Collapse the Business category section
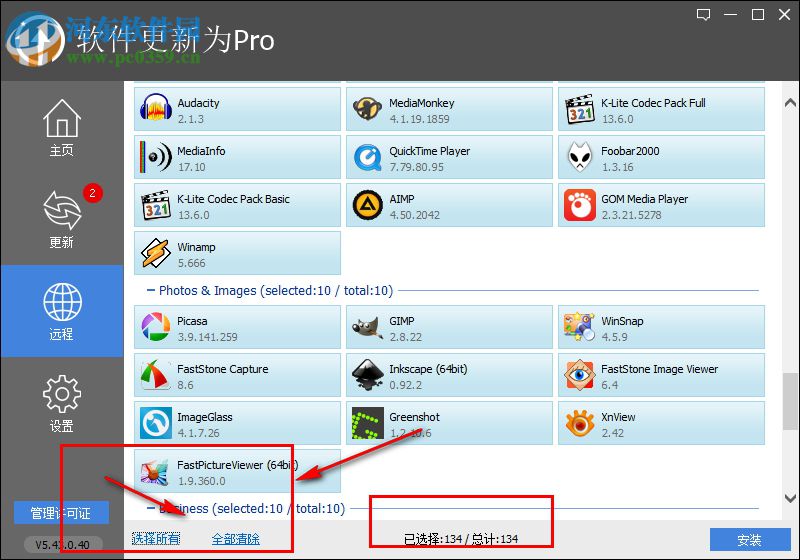The width and height of the screenshot is (800, 560). click(151, 508)
